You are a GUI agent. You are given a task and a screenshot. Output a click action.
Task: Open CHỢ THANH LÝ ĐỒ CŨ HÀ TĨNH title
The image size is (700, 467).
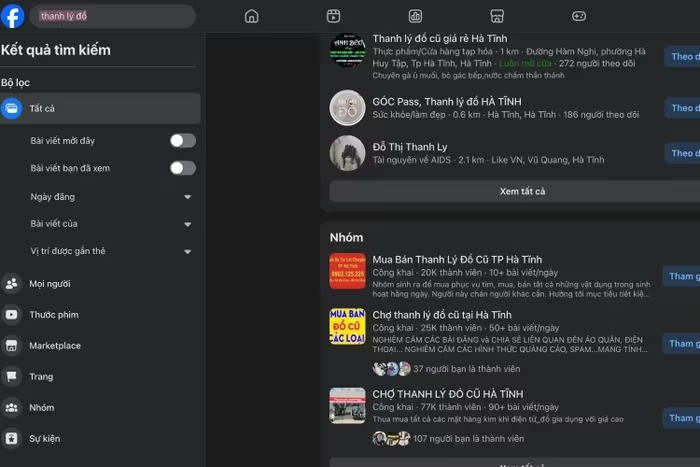pos(448,394)
